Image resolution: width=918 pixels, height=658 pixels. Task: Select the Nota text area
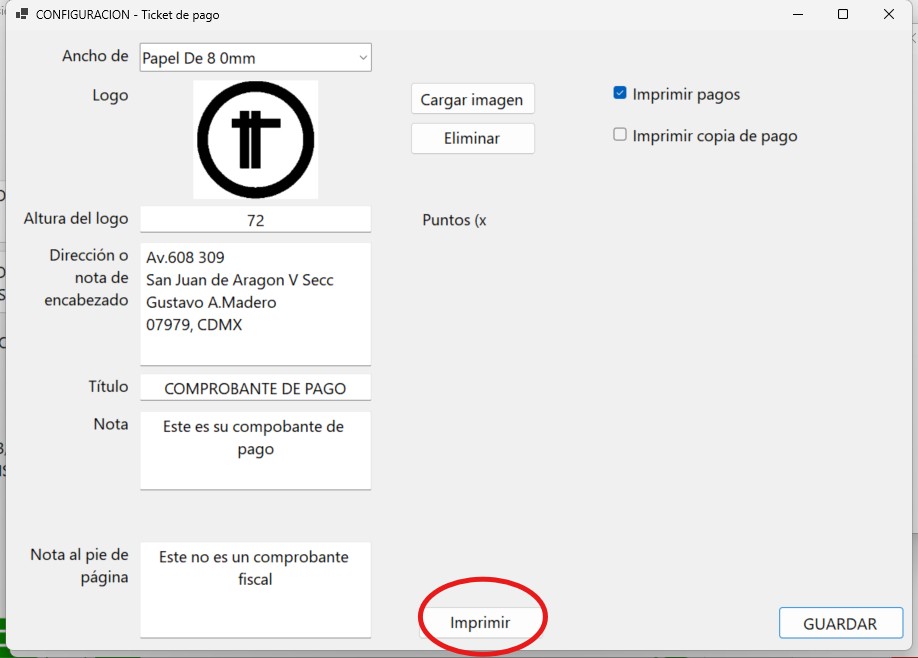tap(255, 450)
